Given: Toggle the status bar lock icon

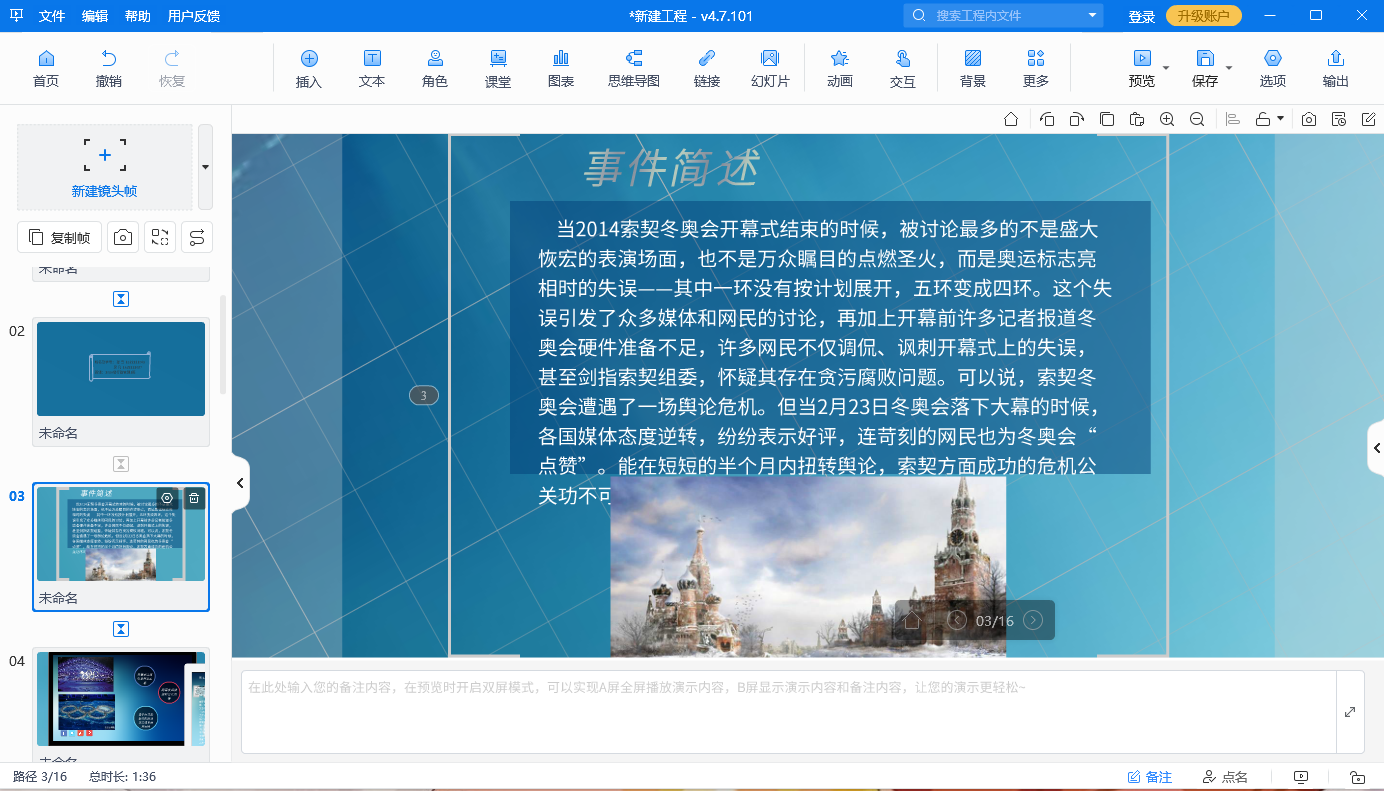Looking at the screenshot, I should click(x=1357, y=777).
